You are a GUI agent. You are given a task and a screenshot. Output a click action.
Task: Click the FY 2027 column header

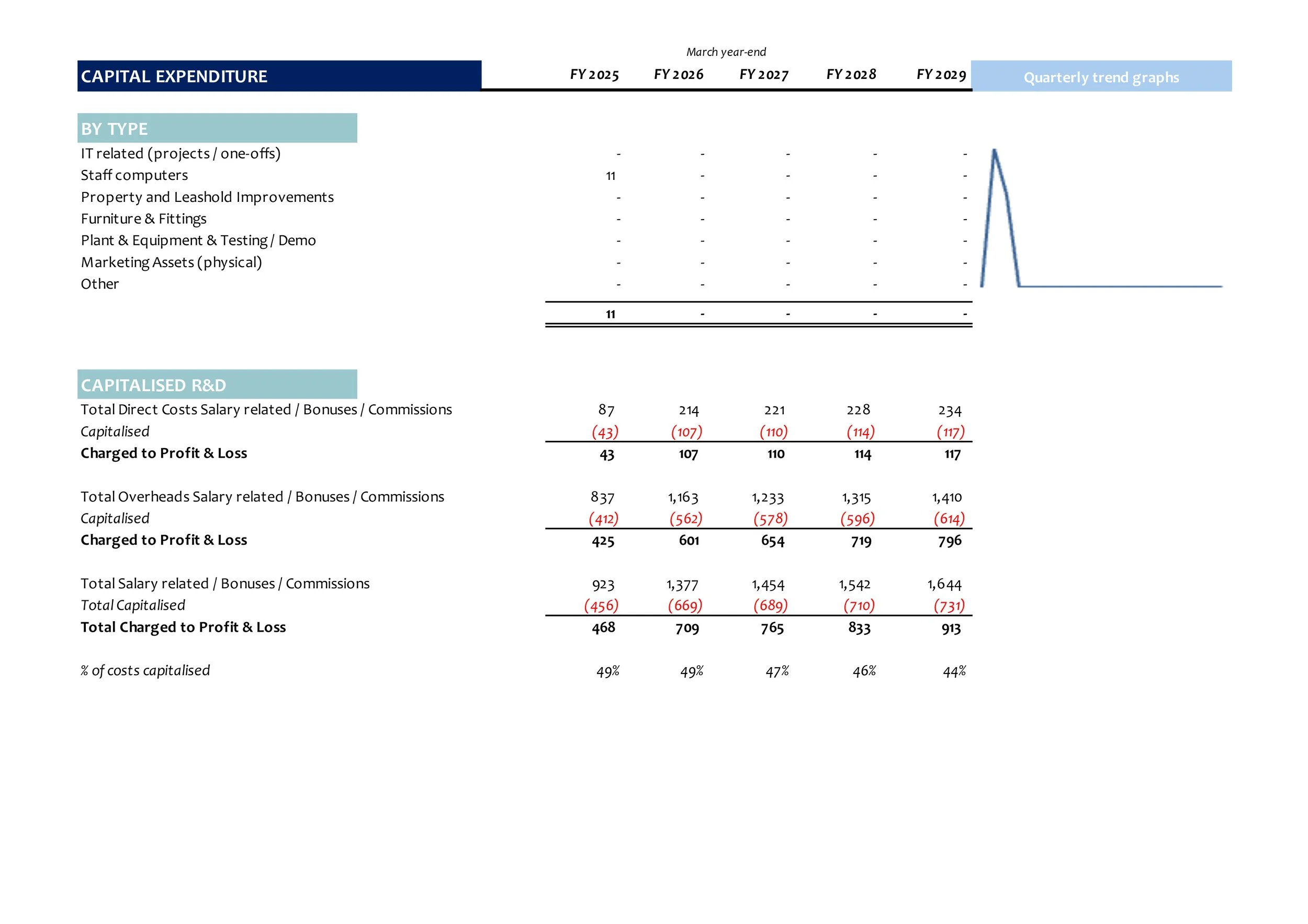(764, 75)
